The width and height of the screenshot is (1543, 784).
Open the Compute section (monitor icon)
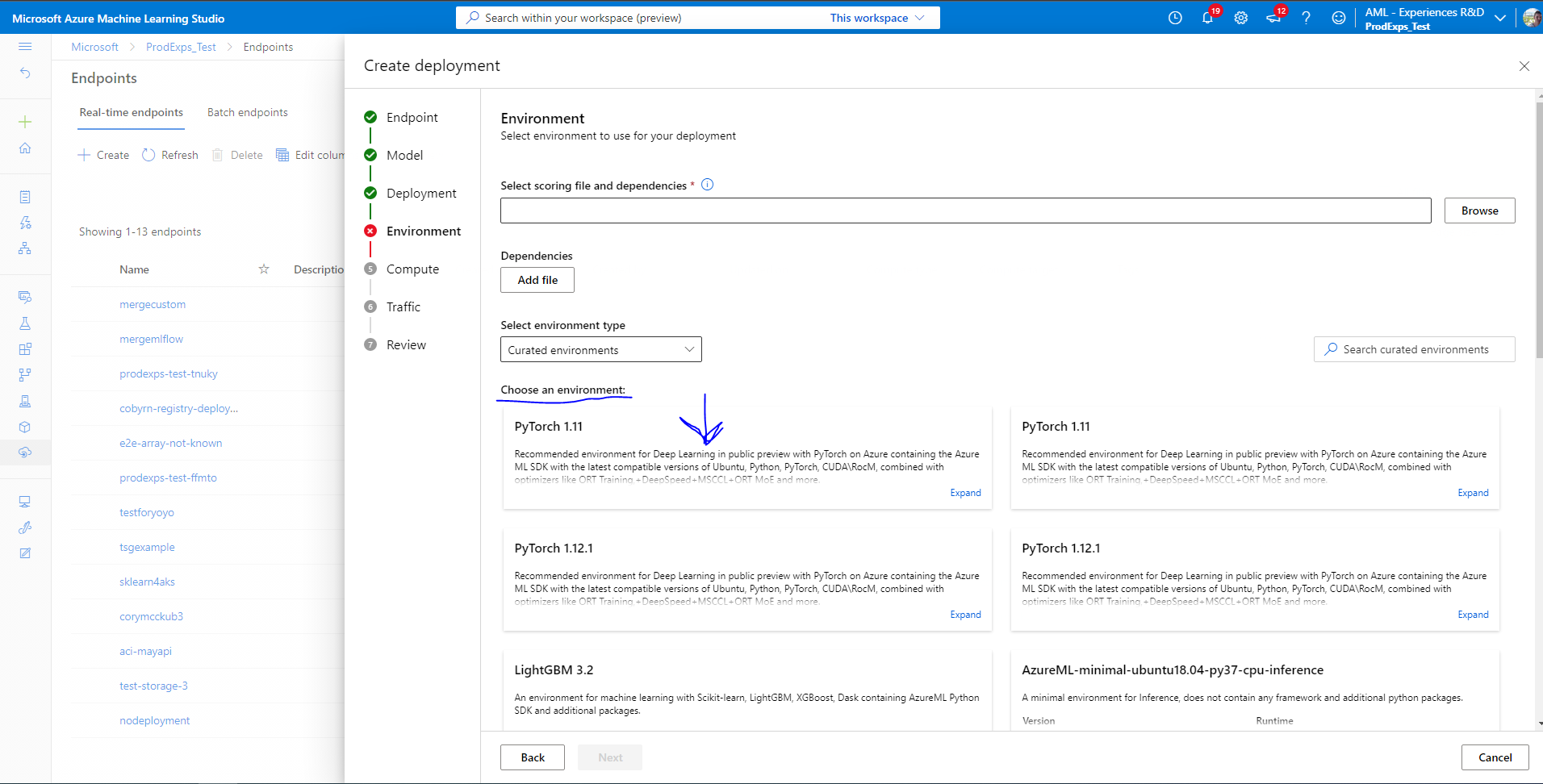(x=25, y=501)
